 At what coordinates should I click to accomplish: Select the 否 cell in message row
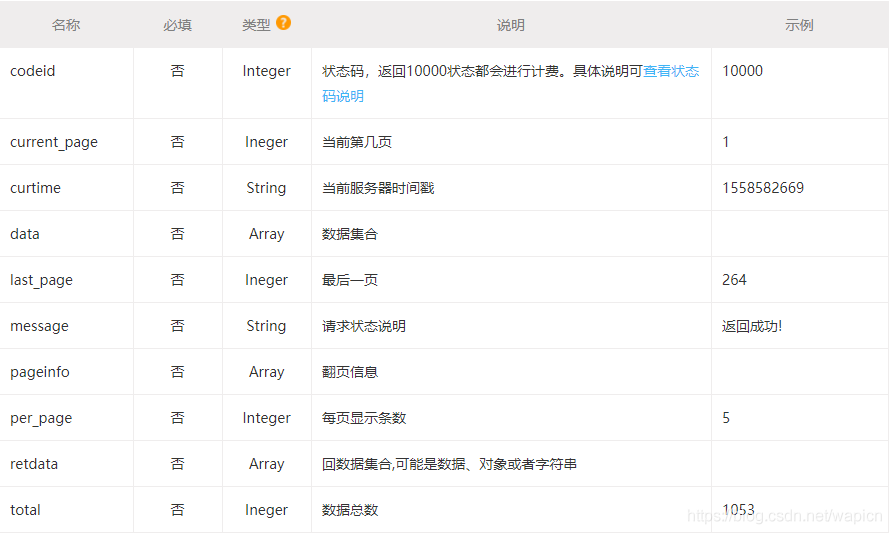tap(177, 326)
